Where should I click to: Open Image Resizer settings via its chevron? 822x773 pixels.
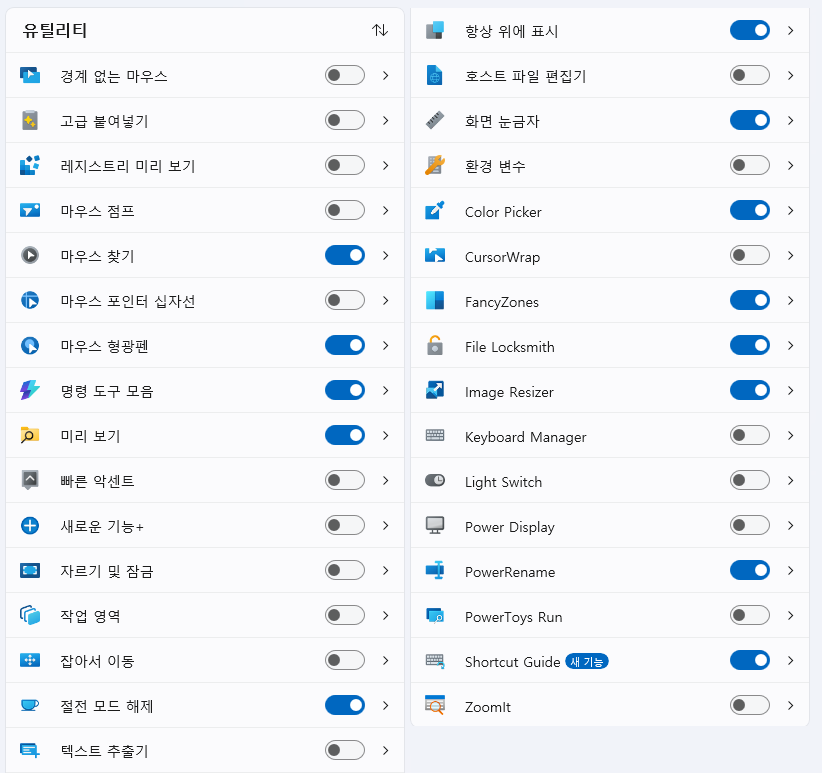(x=791, y=390)
